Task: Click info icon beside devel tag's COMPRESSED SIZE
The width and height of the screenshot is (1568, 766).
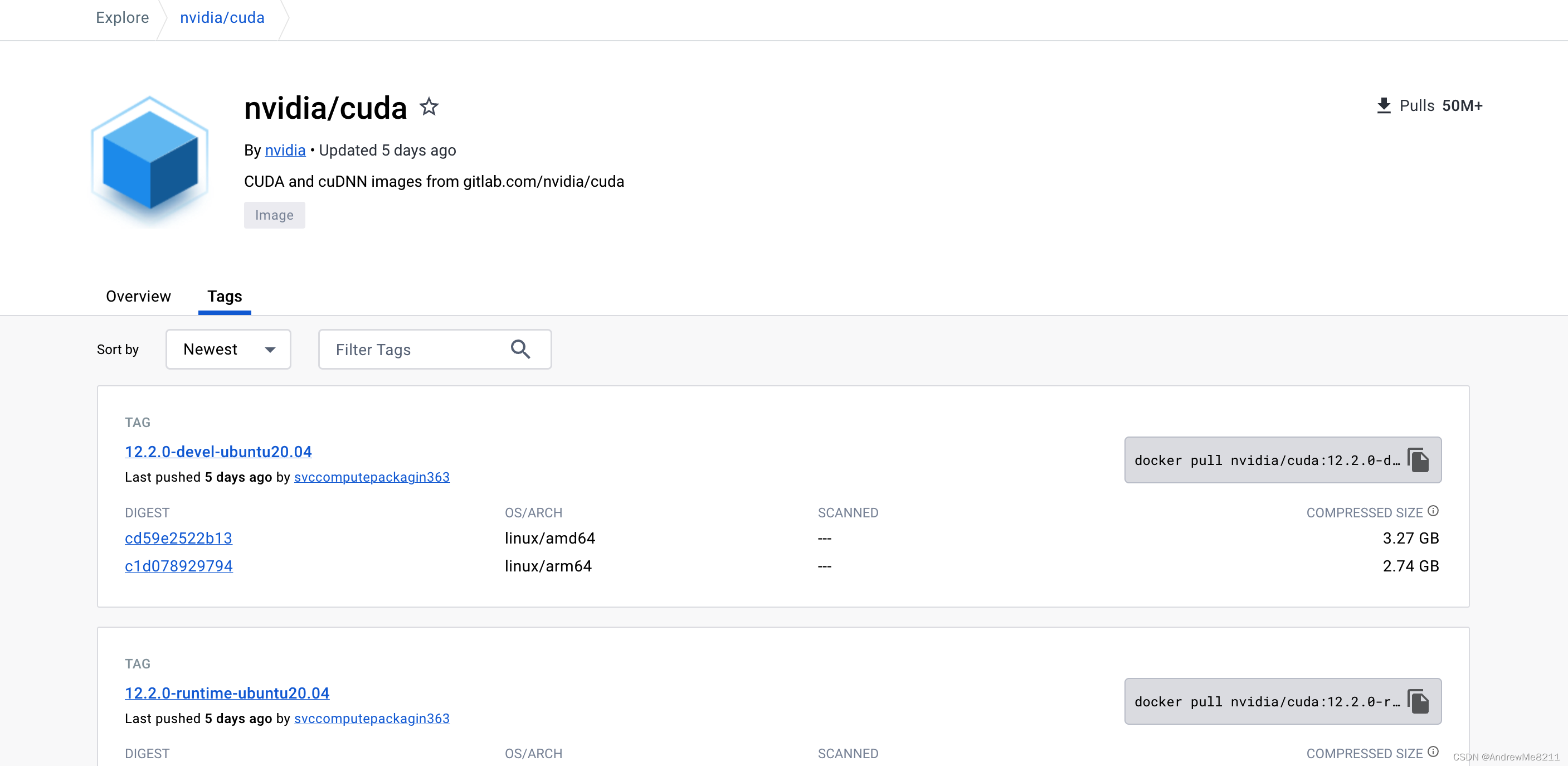Action: (x=1434, y=511)
